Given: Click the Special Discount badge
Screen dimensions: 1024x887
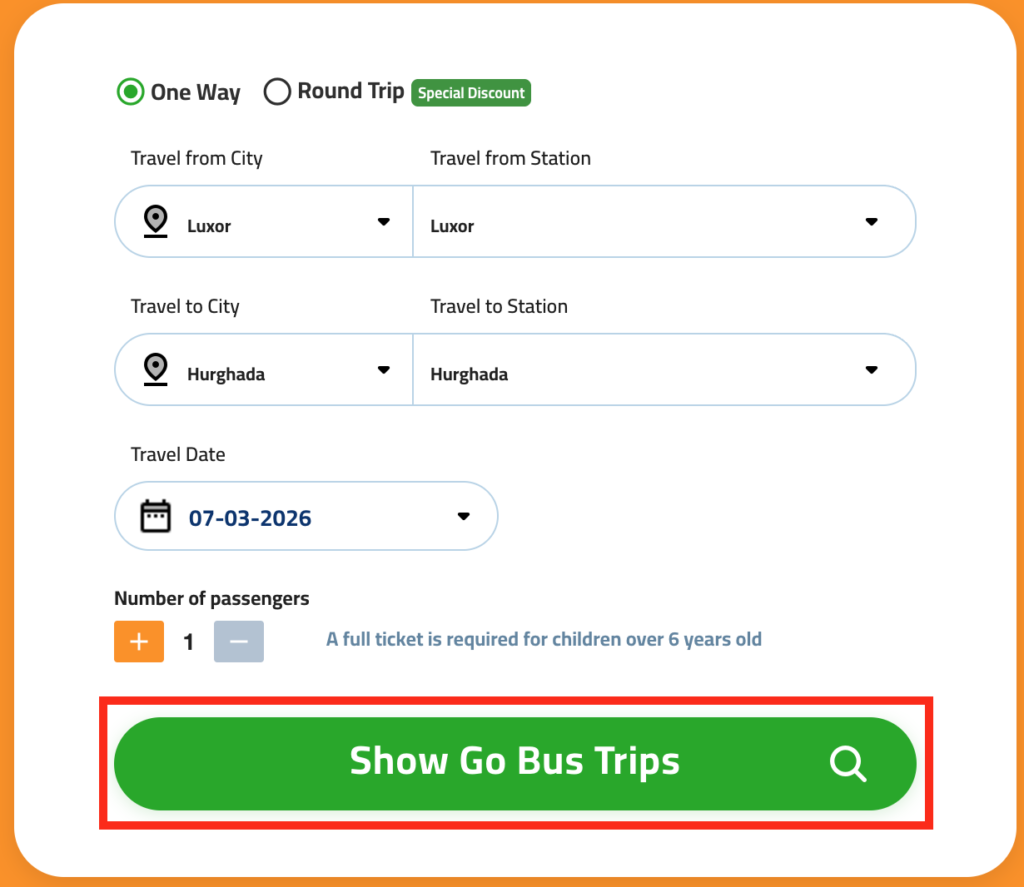Looking at the screenshot, I should tap(471, 93).
